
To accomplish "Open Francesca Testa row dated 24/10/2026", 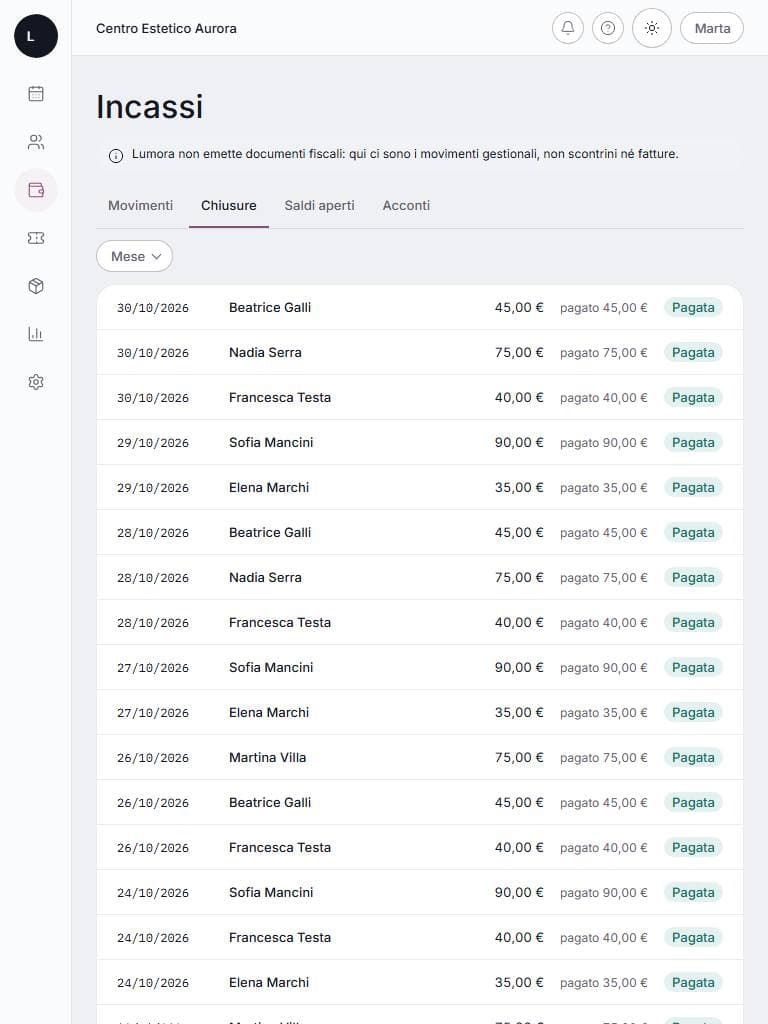I will [x=420, y=938].
